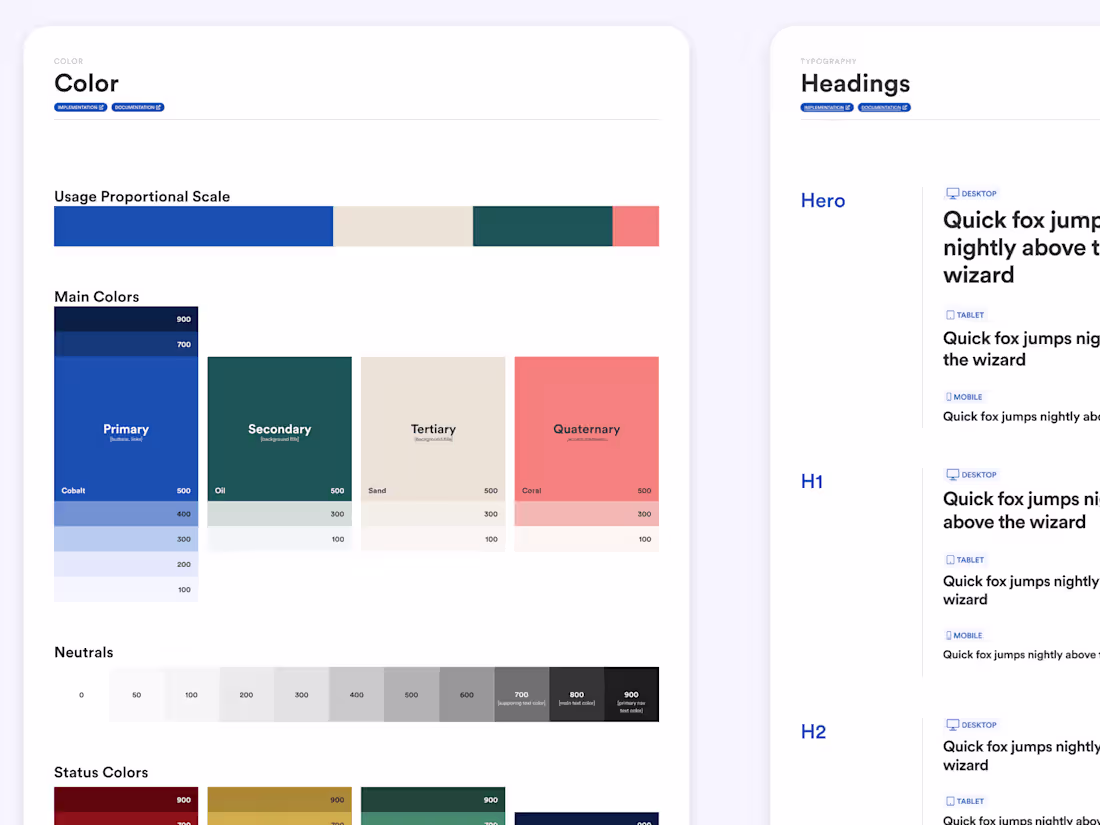Image resolution: width=1100 pixels, height=825 pixels.
Task: Click the "Neutrals" heading
Action: click(x=83, y=652)
